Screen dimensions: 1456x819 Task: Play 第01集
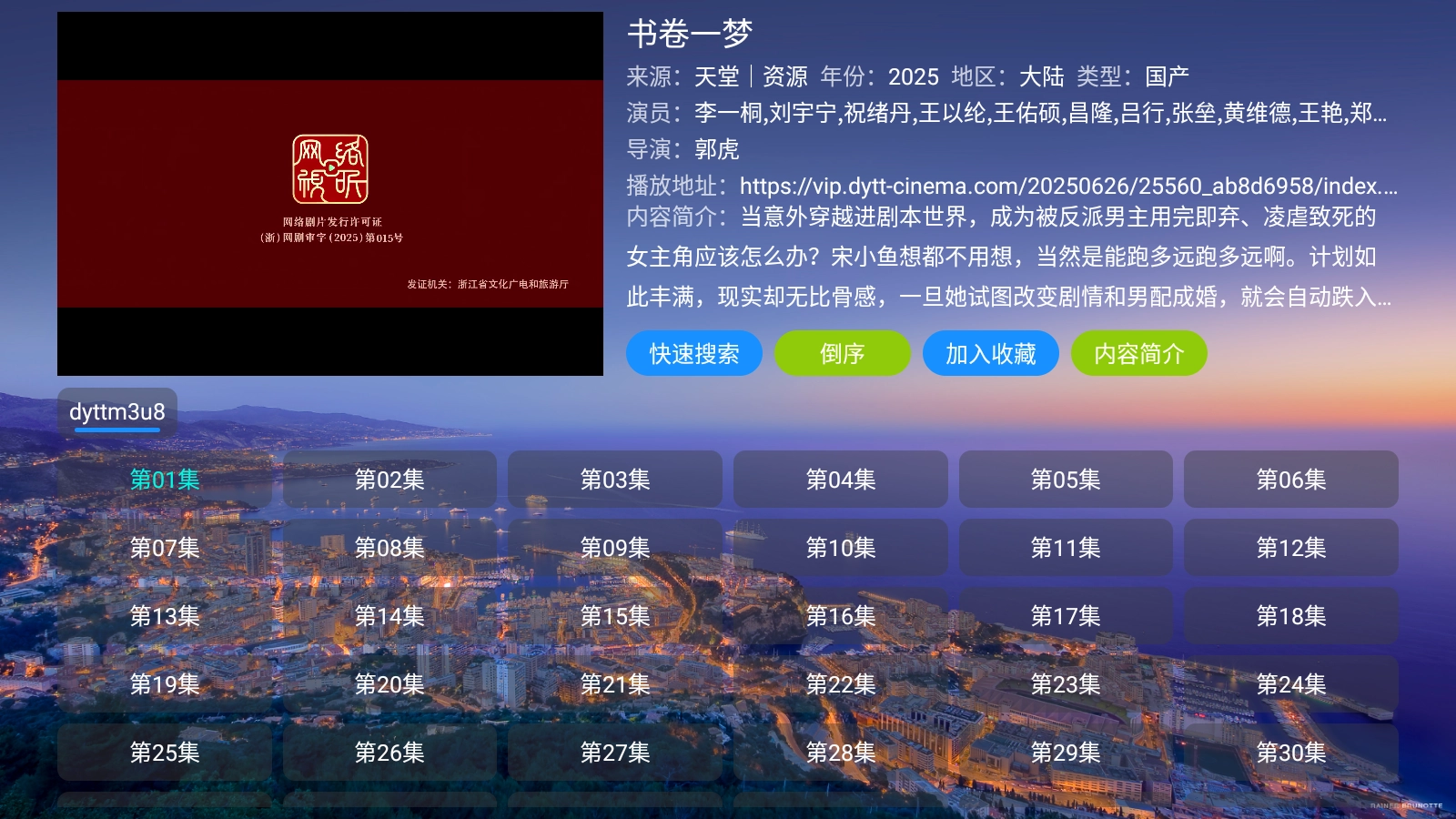165,480
